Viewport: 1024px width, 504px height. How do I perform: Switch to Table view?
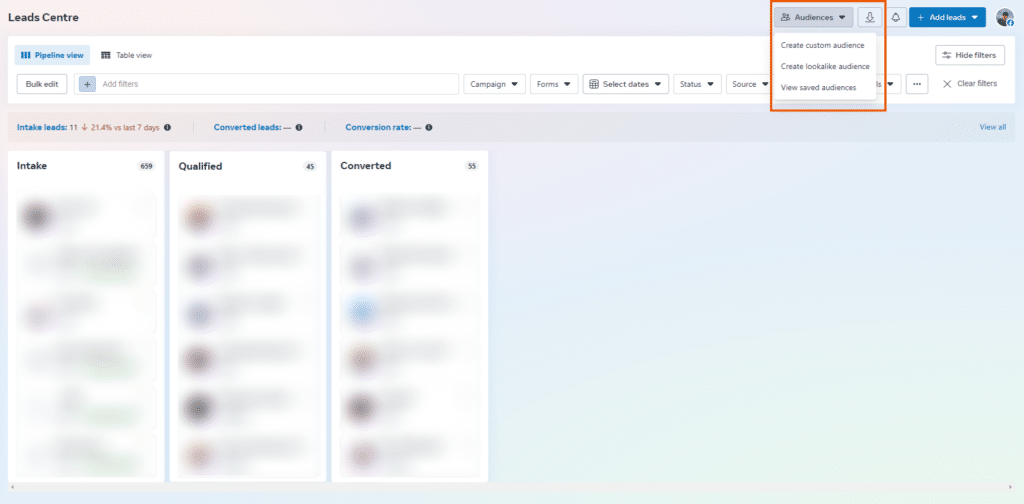(127, 55)
